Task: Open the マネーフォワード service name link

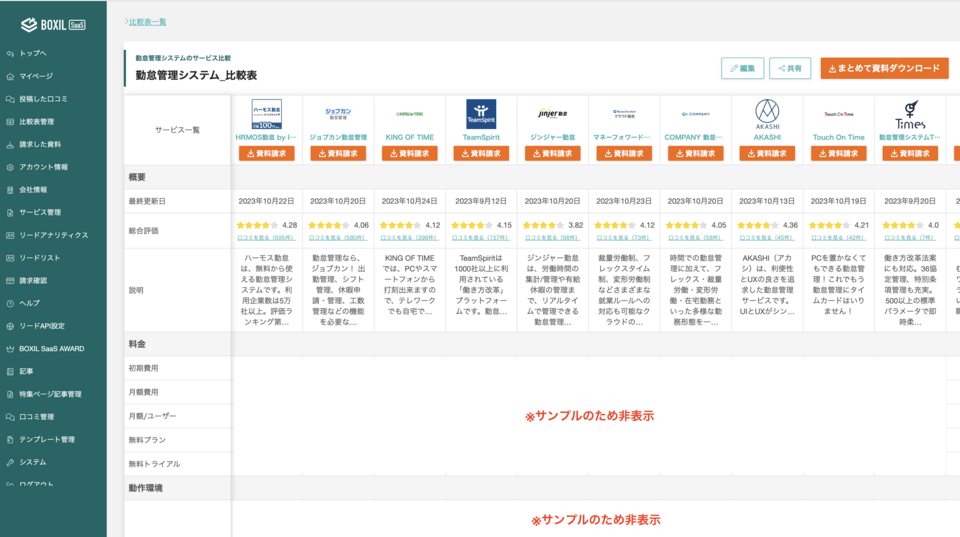Action: click(624, 137)
